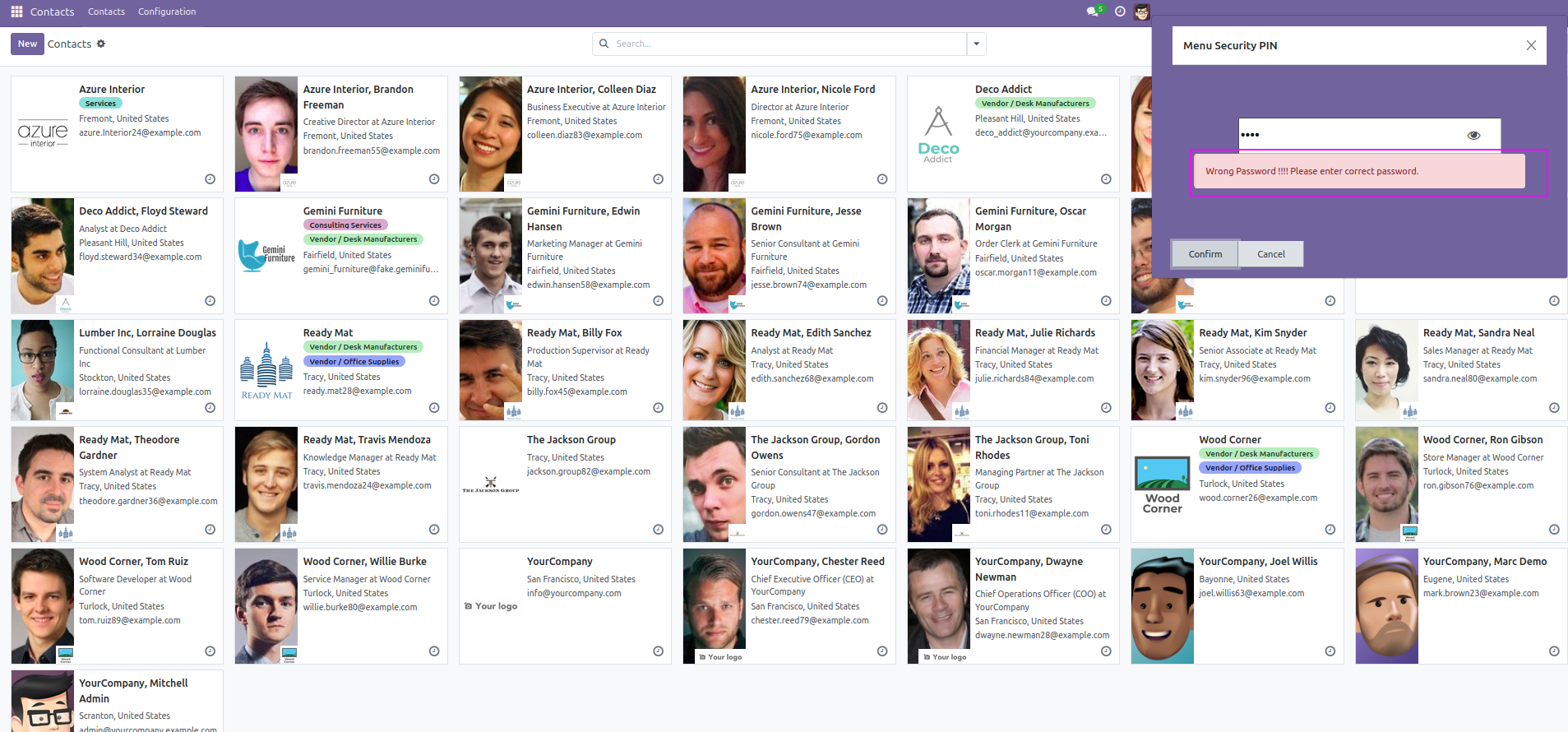Click the activity clock on Azure Interior card
This screenshot has height=732, width=1568.
[210, 179]
